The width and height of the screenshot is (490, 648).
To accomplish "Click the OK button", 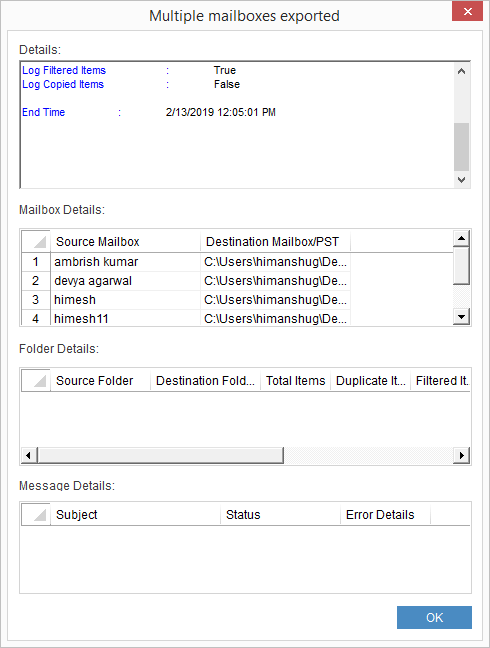I will pyautogui.click(x=434, y=617).
